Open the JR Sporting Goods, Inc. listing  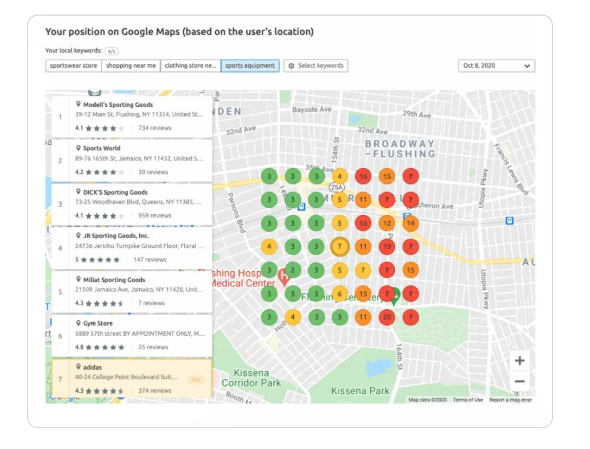(x=132, y=248)
